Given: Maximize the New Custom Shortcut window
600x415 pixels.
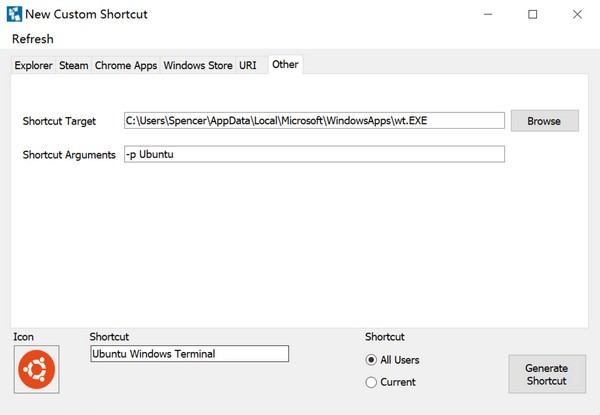Looking at the screenshot, I should 533,14.
